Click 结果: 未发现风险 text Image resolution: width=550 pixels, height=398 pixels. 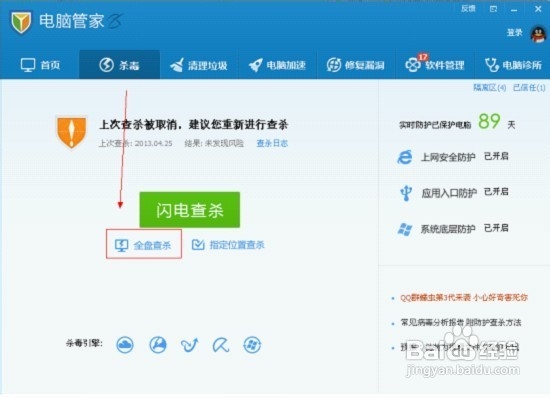214,143
